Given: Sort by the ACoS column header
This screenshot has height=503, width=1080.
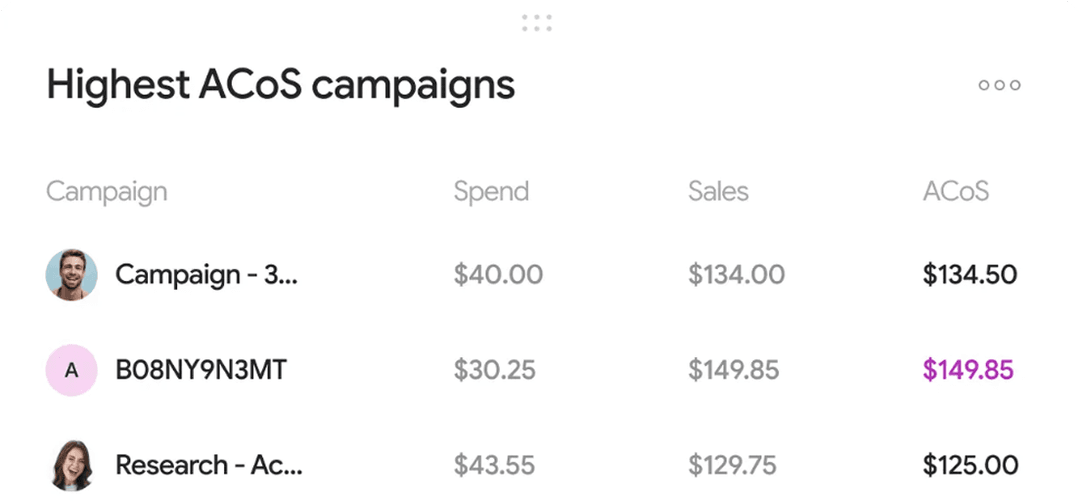Looking at the screenshot, I should click(955, 191).
